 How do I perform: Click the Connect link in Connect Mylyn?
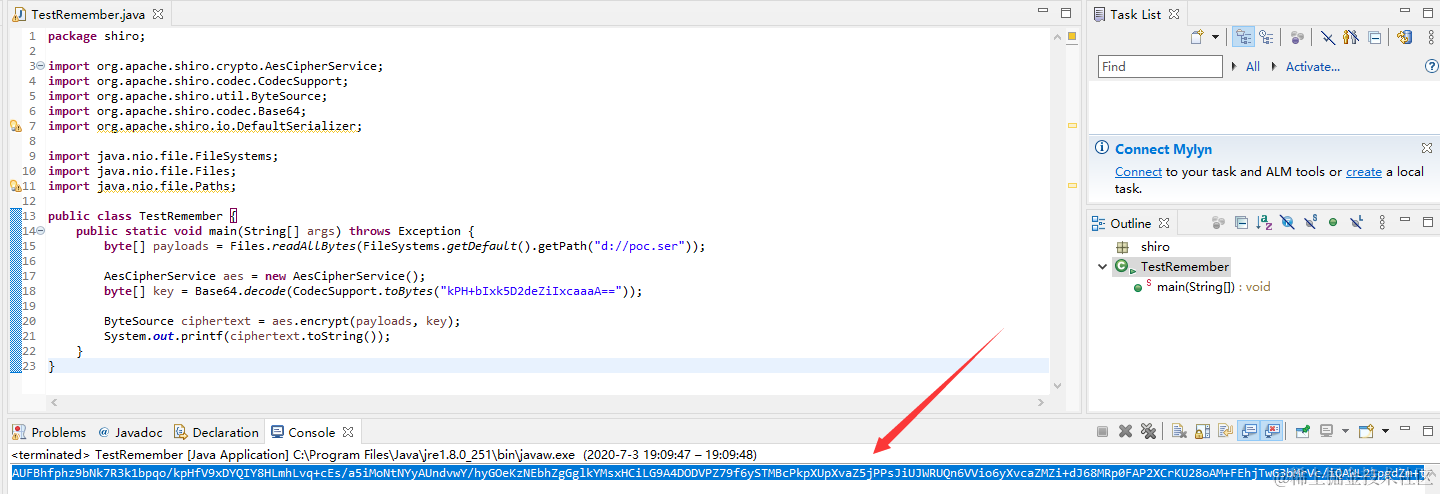point(1138,171)
